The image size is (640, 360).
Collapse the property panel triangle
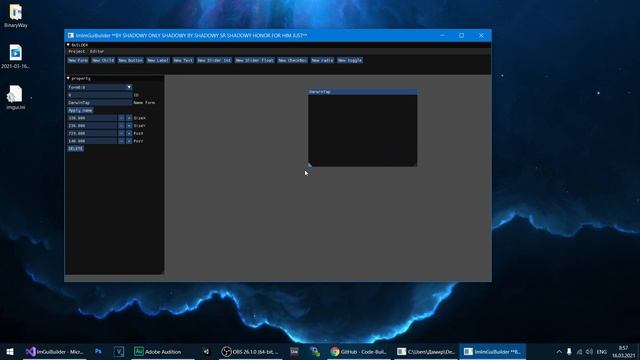68,78
